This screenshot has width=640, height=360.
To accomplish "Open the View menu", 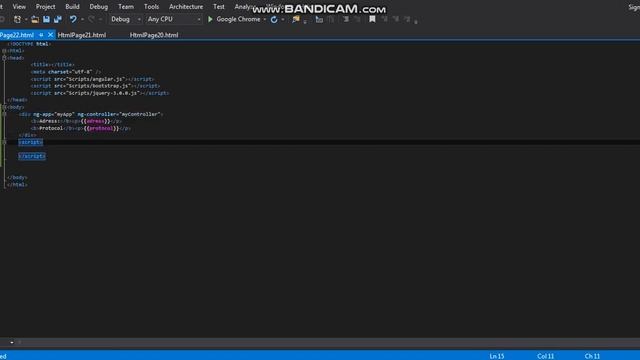I will [x=19, y=7].
